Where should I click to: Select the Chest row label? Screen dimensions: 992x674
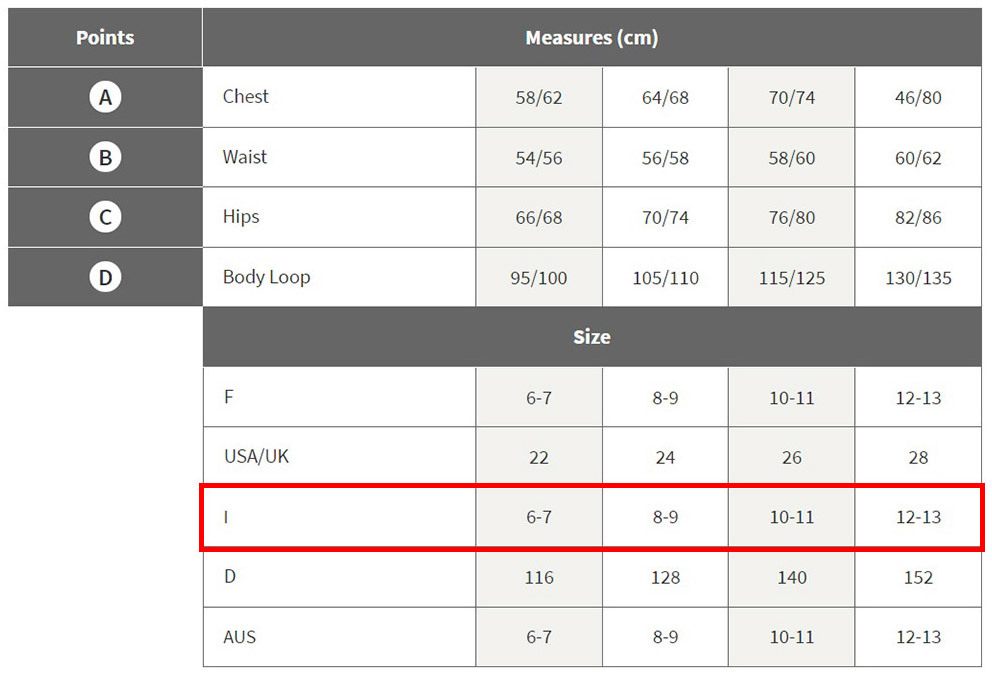pyautogui.click(x=246, y=97)
